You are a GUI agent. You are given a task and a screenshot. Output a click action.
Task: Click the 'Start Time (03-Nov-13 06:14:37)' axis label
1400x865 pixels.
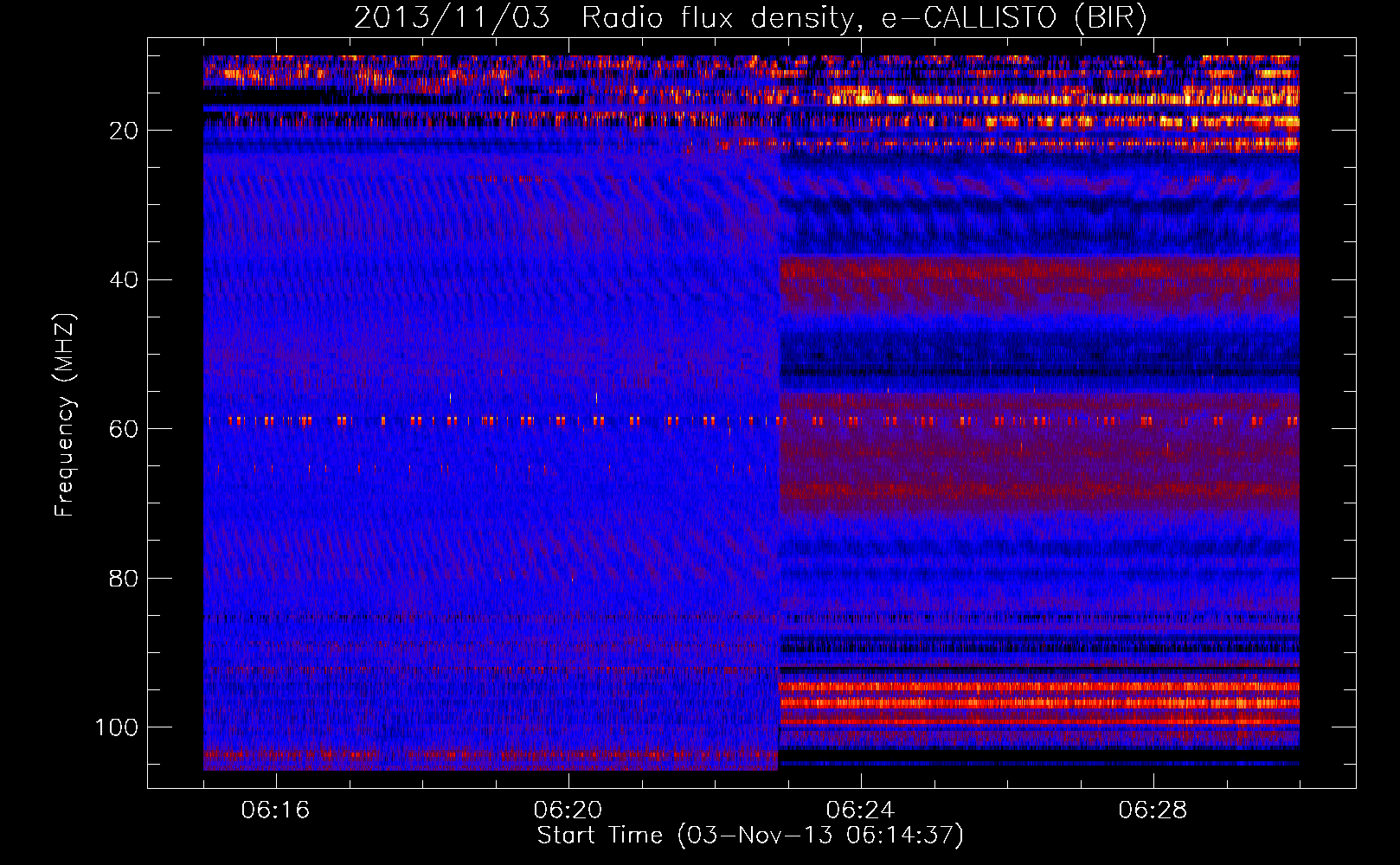750,836
